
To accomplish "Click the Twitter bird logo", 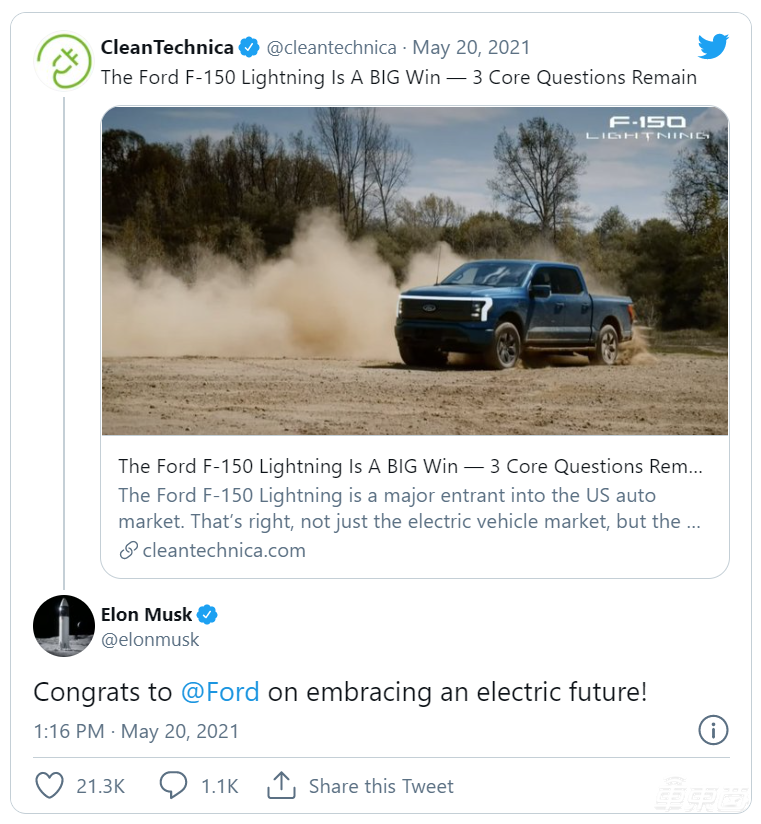I will click(x=713, y=46).
